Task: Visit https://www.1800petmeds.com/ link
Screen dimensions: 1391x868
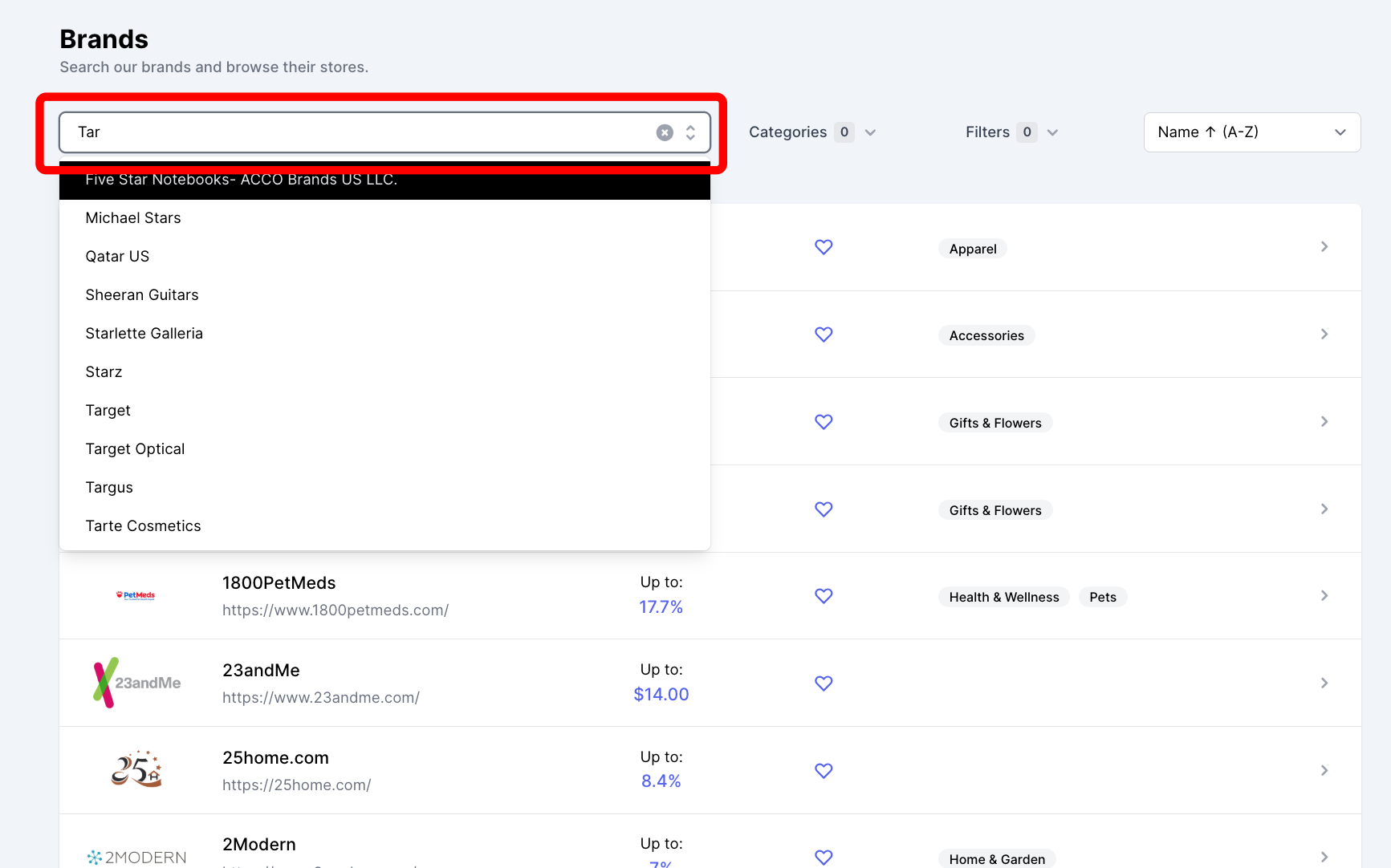Action: [x=336, y=610]
